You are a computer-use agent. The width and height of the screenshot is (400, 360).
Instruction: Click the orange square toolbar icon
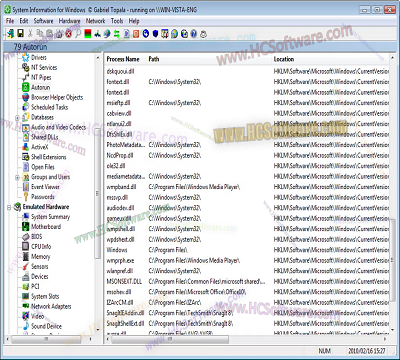[x=136, y=33]
